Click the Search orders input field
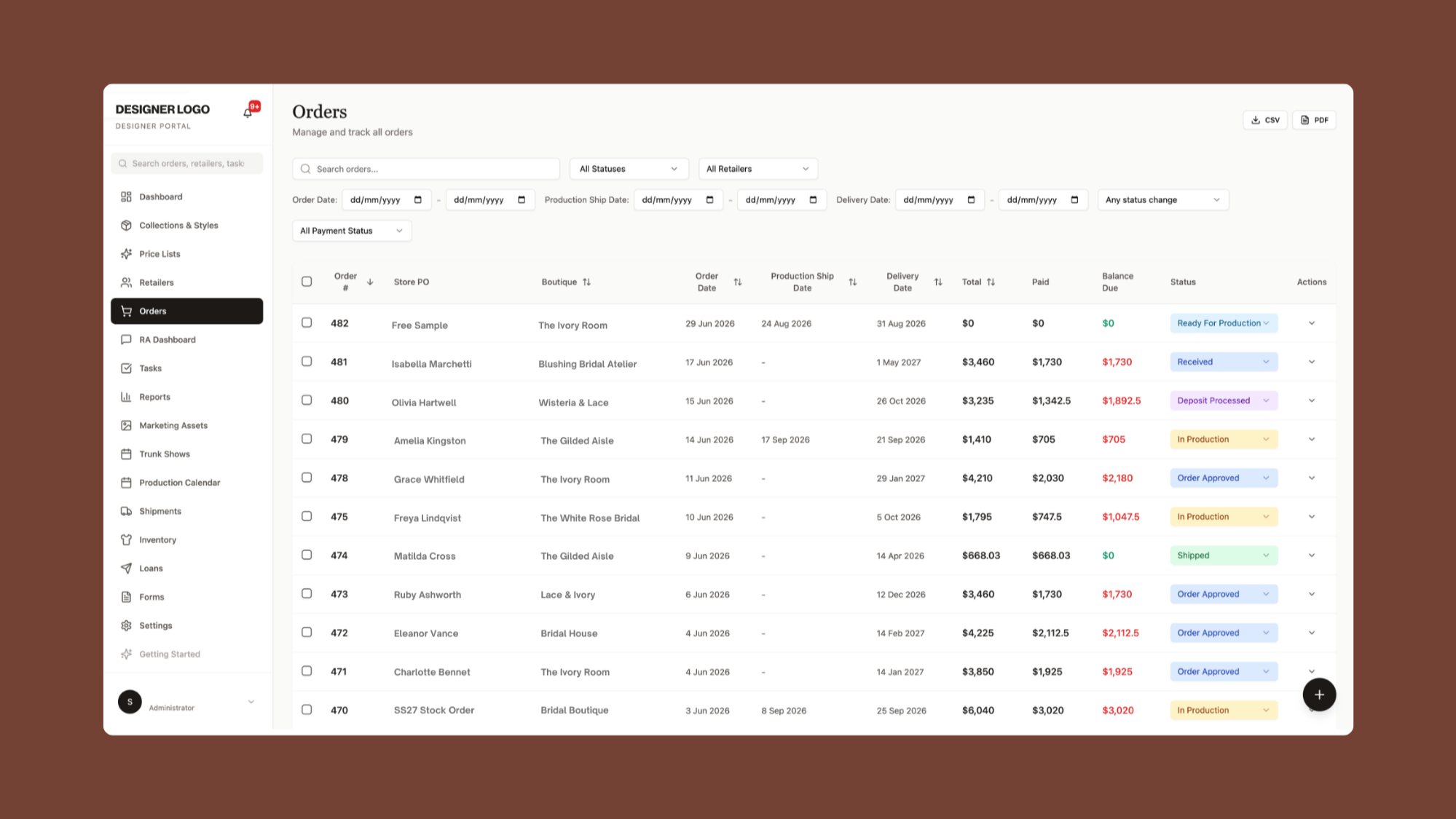The width and height of the screenshot is (1456, 819). point(426,169)
